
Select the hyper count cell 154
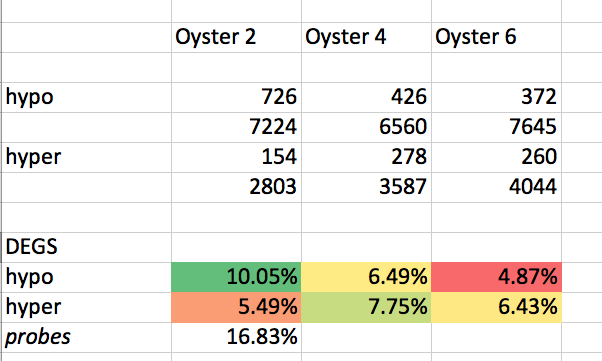coord(236,157)
